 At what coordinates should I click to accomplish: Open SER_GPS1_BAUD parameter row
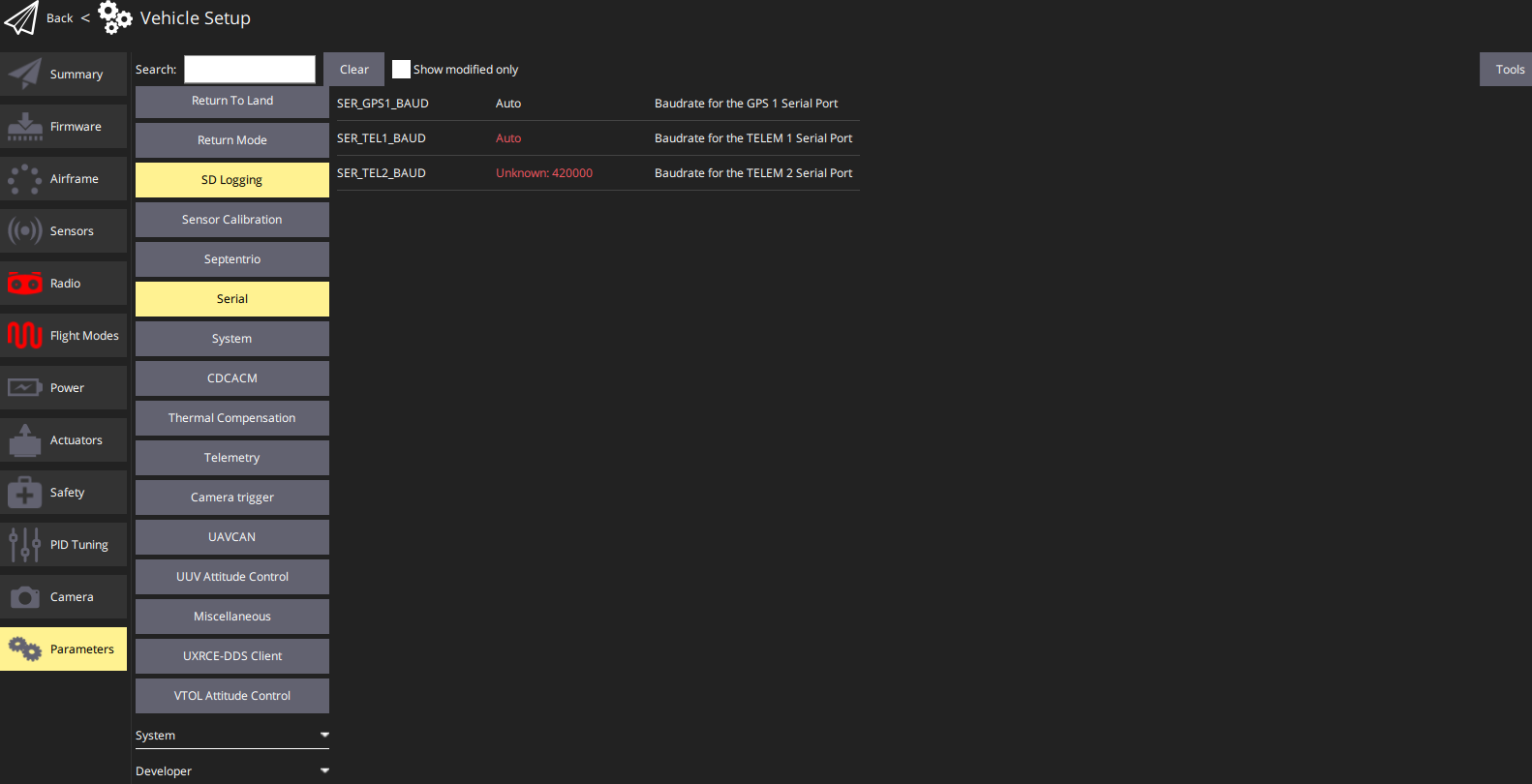[597, 104]
